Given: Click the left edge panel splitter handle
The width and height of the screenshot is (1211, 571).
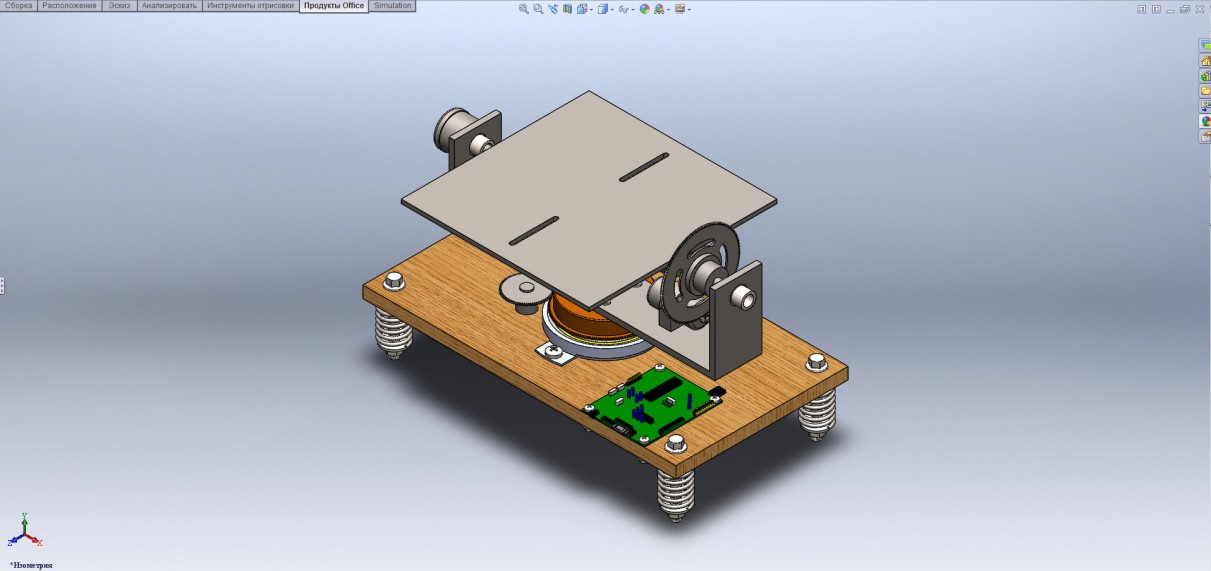Looking at the screenshot, I should (2, 285).
